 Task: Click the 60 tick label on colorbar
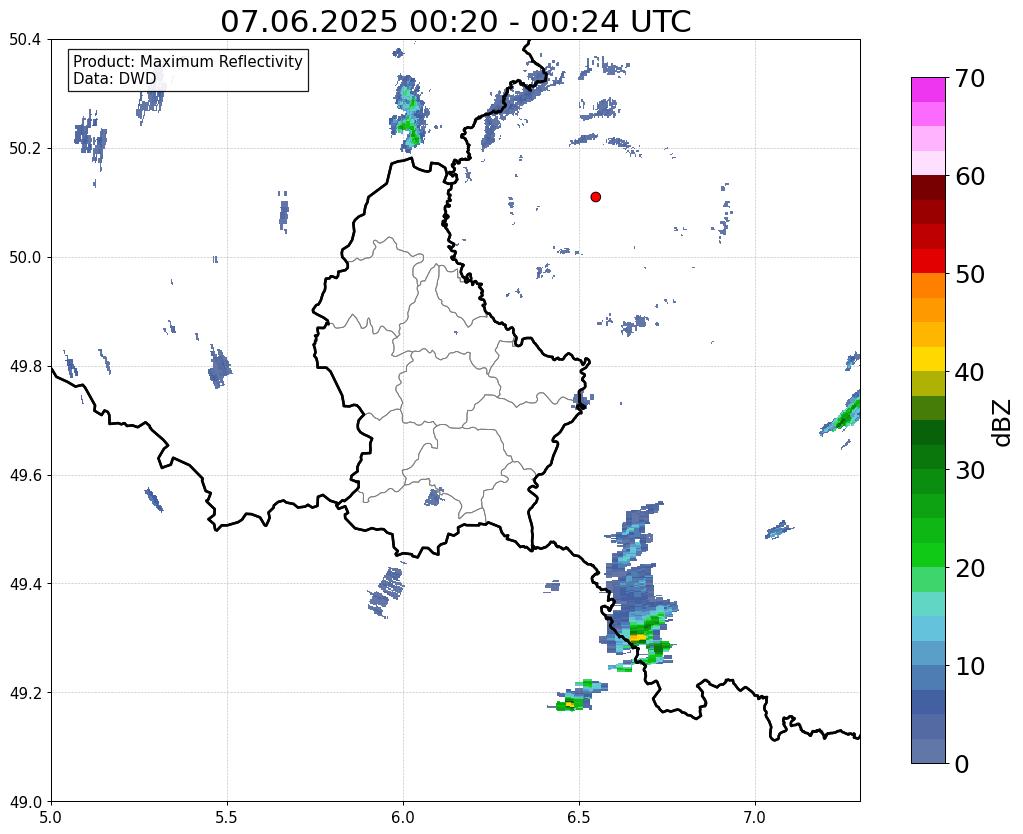point(970,176)
